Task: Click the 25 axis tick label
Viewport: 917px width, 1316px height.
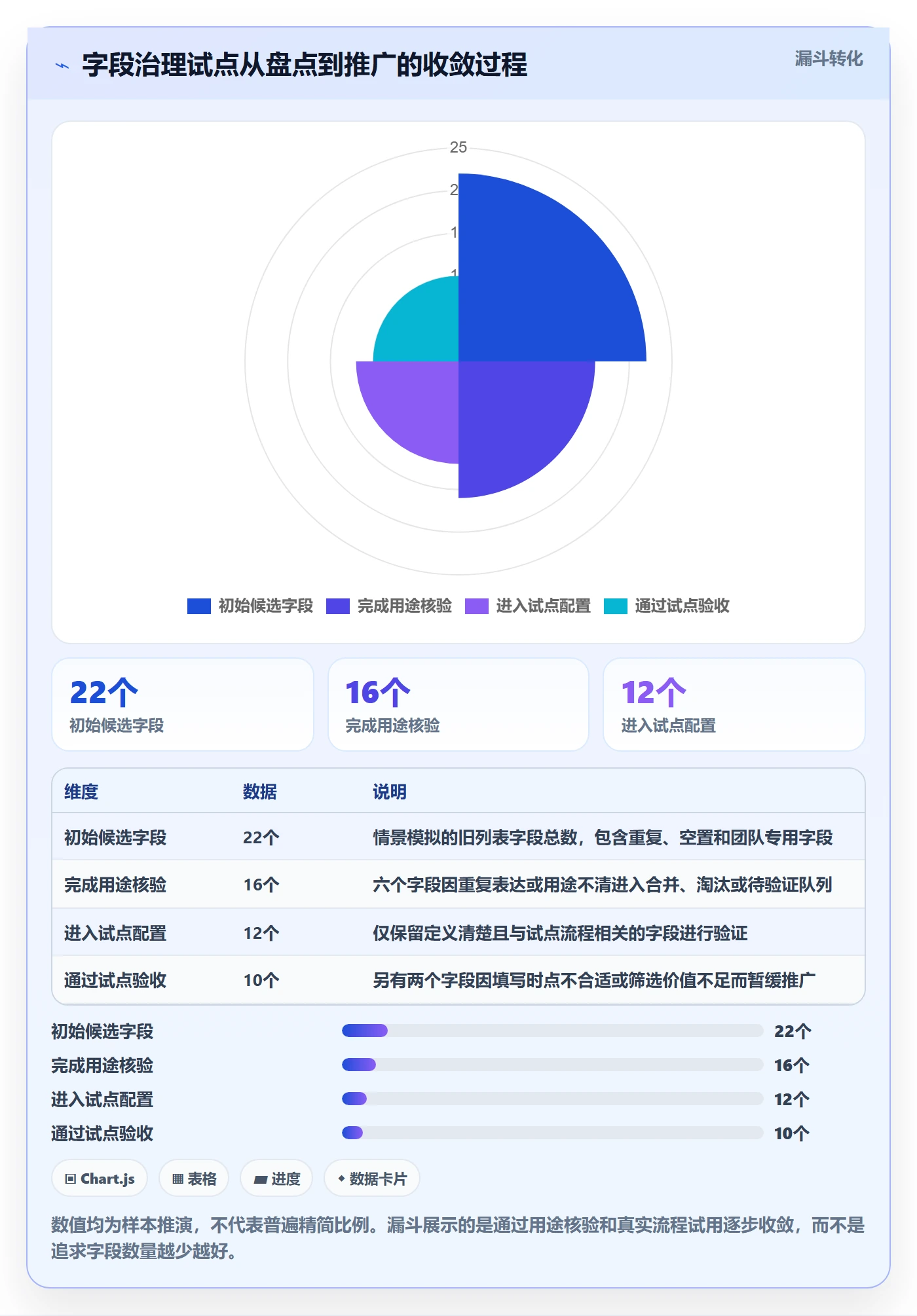Action: point(458,147)
